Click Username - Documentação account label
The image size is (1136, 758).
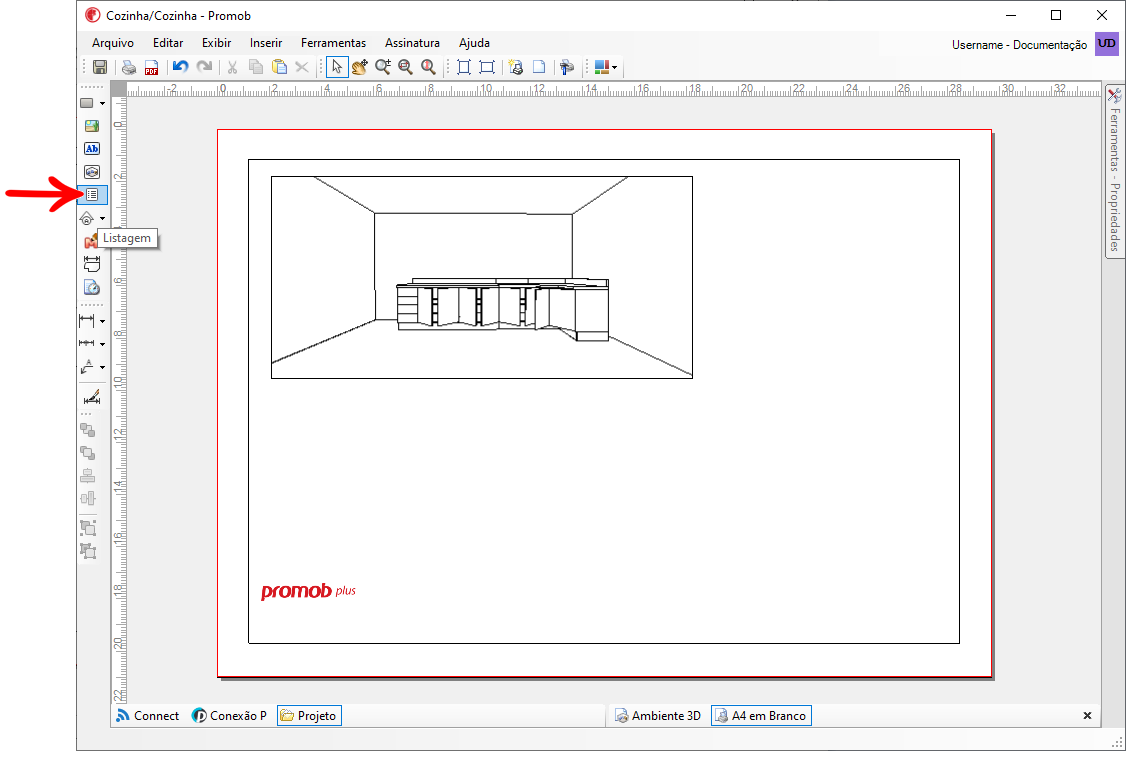[1019, 44]
